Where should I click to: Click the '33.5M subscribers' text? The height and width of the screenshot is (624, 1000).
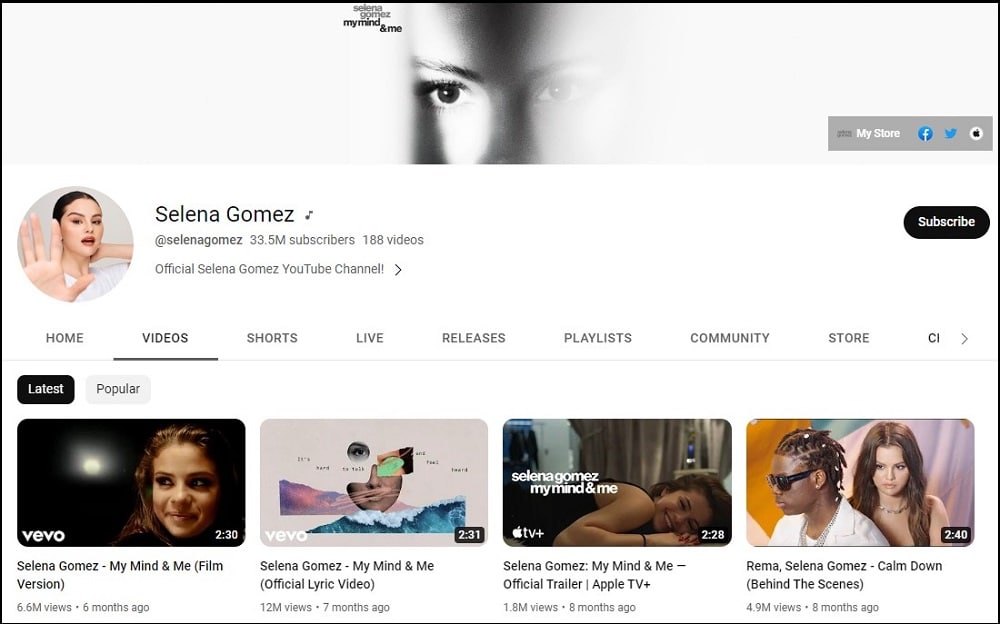pyautogui.click(x=302, y=240)
